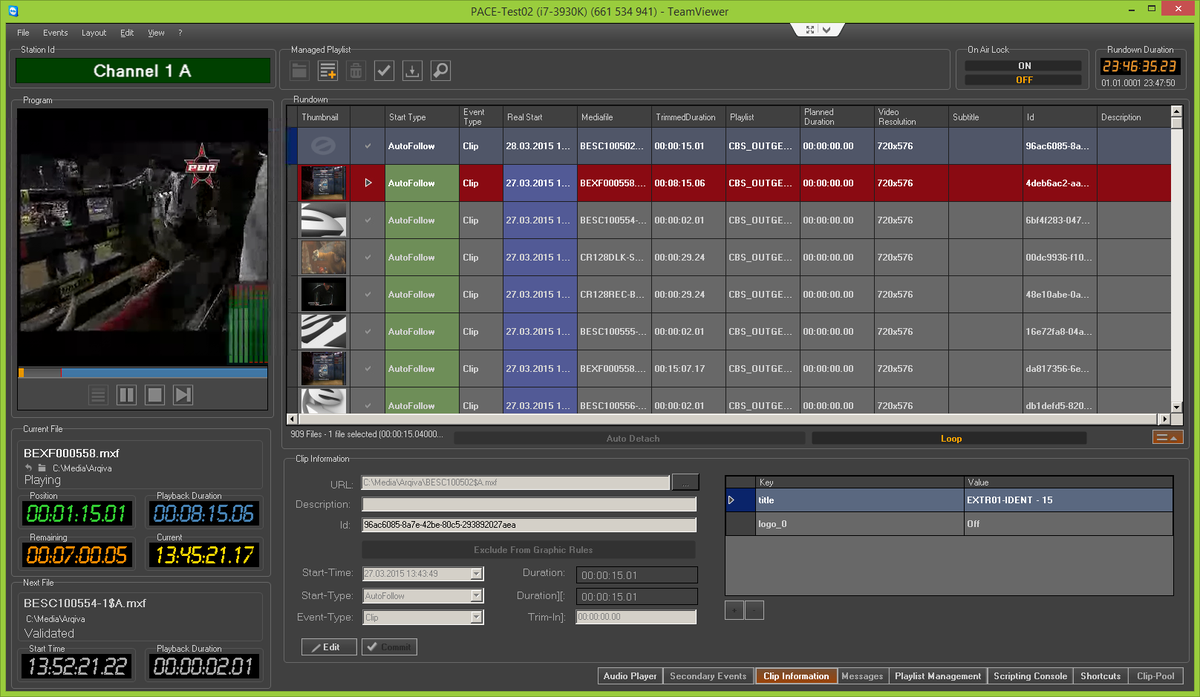Switch to the Playlist Management tab
The height and width of the screenshot is (697, 1200).
click(938, 676)
